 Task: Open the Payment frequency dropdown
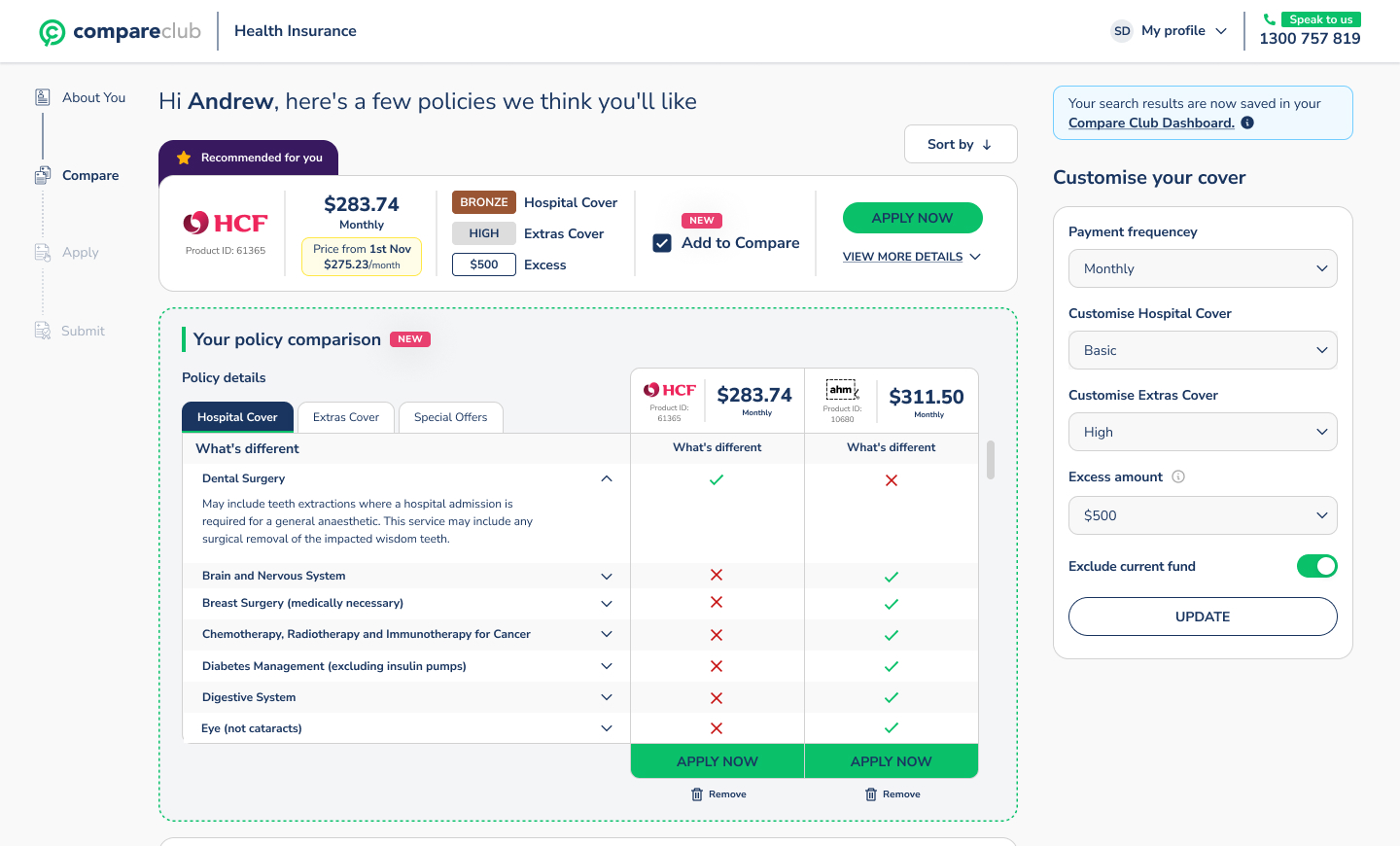(x=1203, y=268)
